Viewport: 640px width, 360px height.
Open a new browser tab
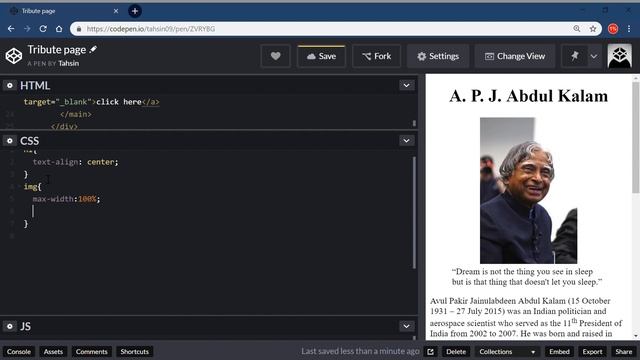click(x=135, y=11)
